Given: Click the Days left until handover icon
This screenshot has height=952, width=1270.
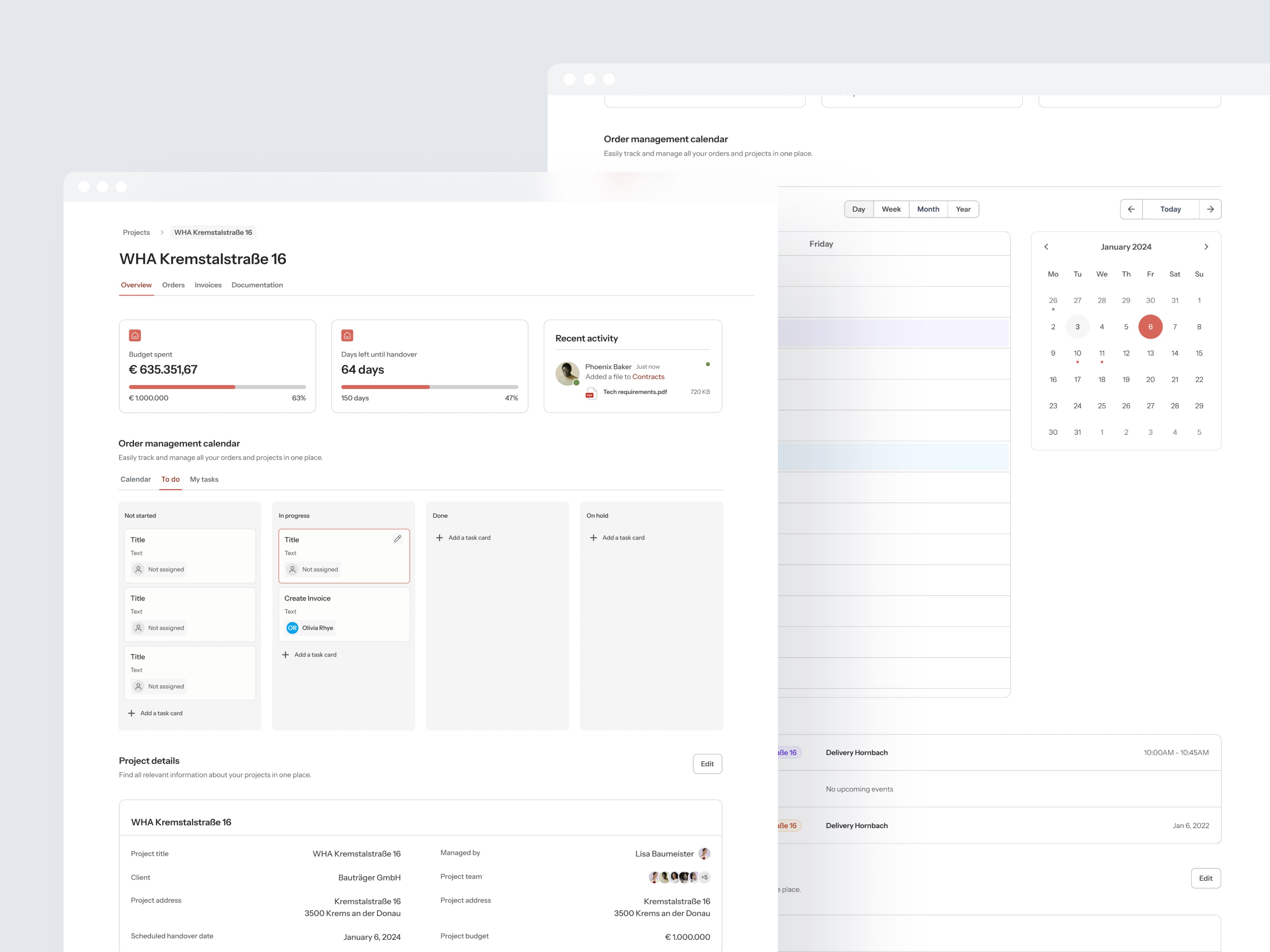Looking at the screenshot, I should [347, 335].
